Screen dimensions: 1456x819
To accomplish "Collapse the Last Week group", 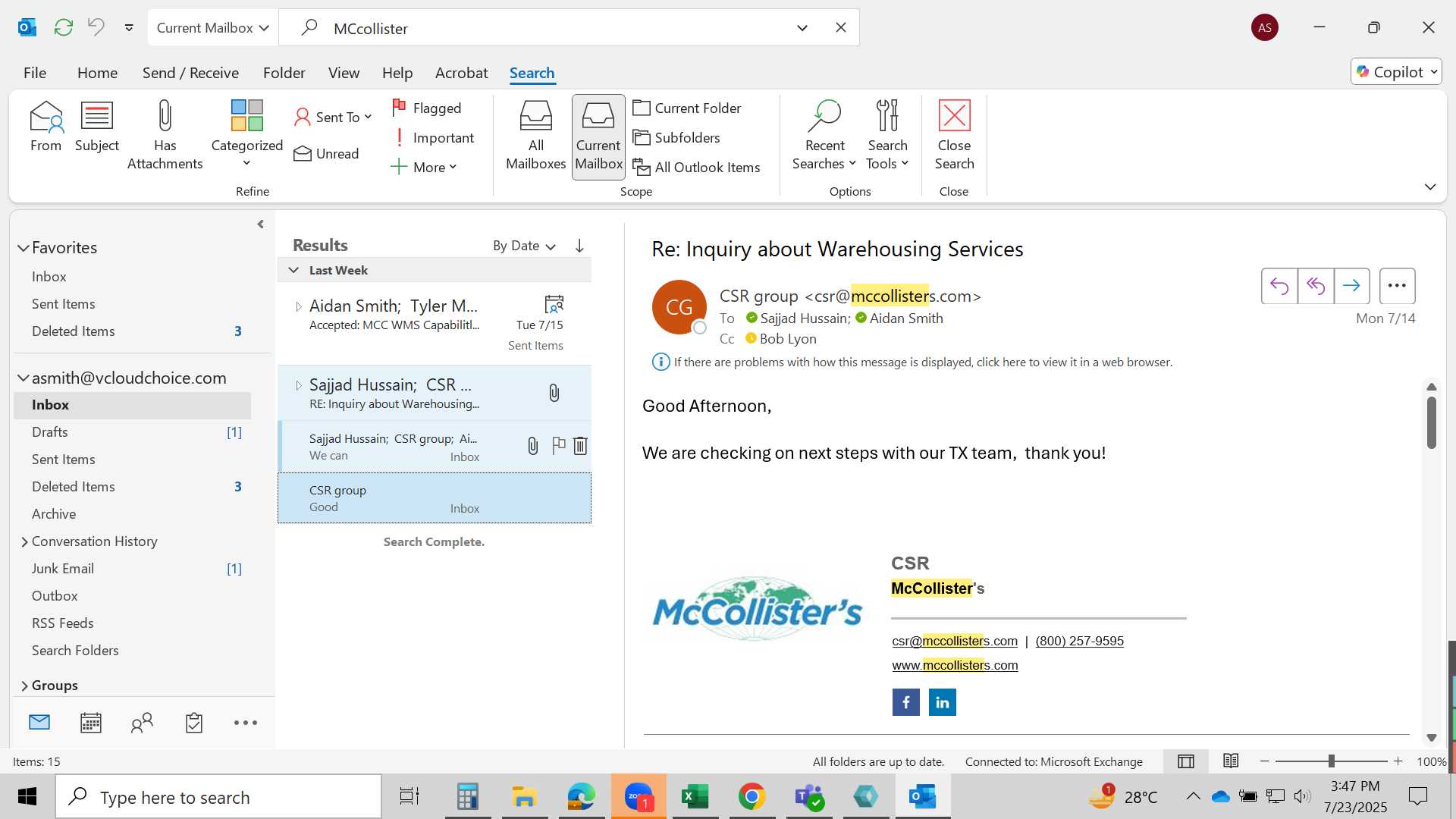I will 293,271.
